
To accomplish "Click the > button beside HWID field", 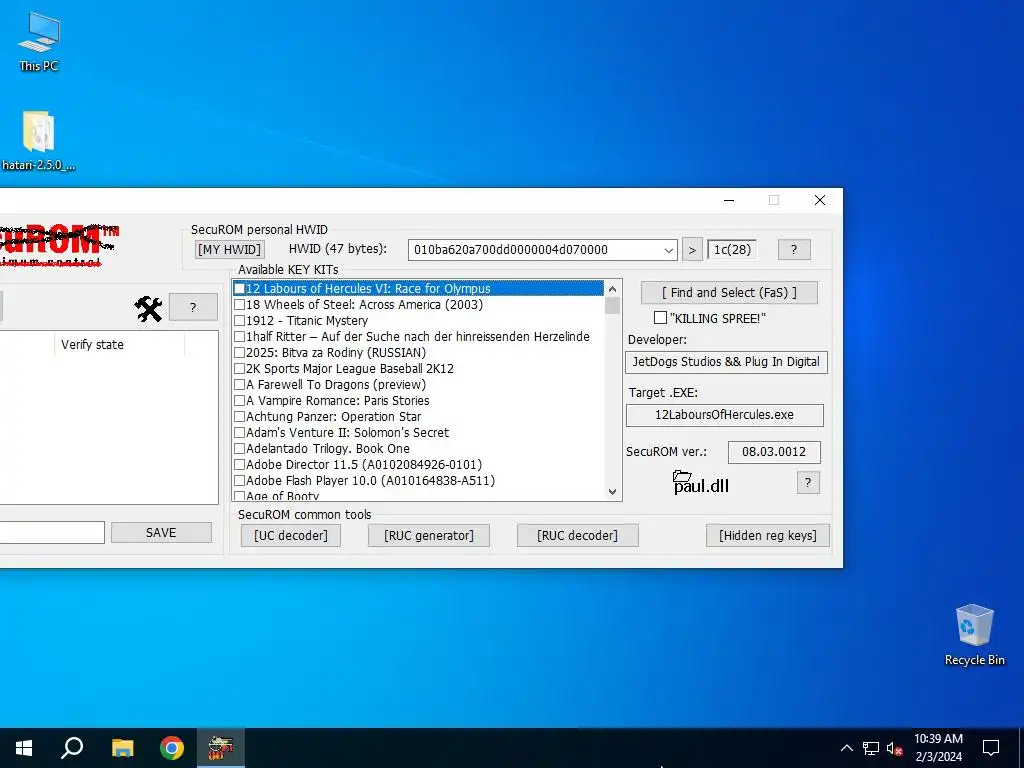I will 692,249.
